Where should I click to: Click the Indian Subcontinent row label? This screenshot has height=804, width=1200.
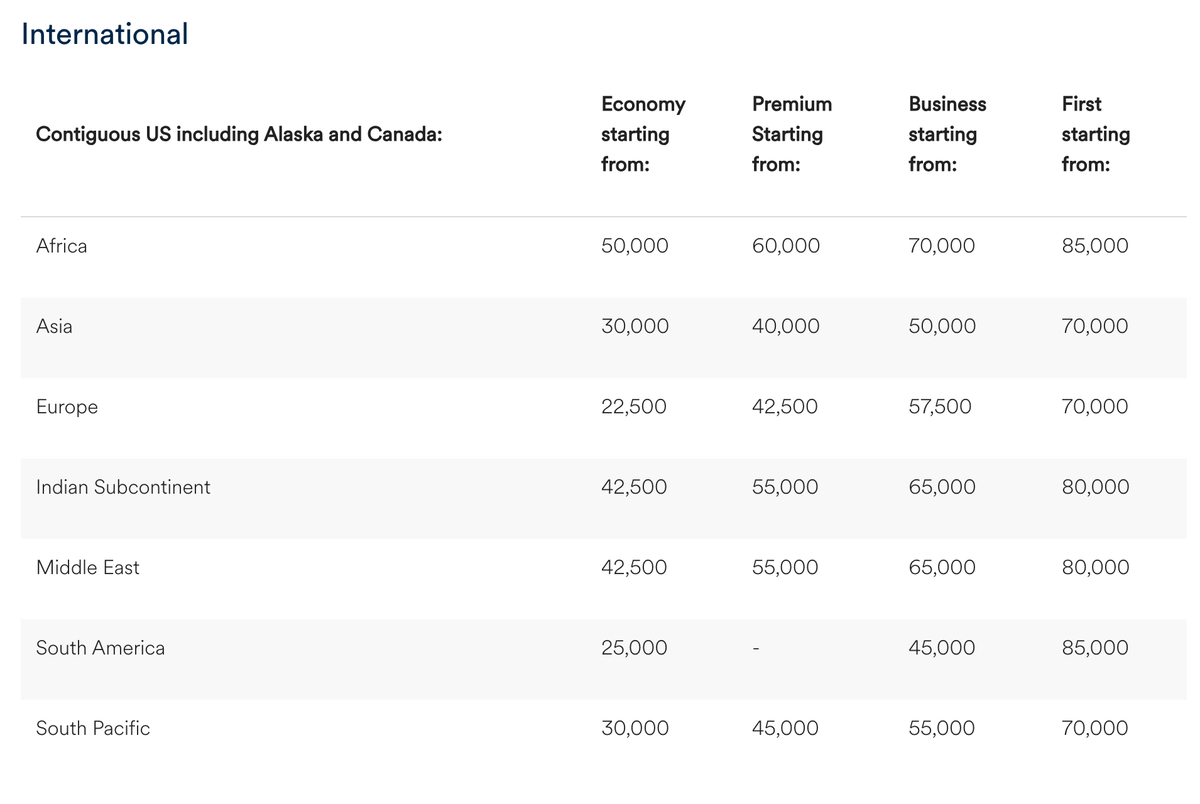click(123, 487)
